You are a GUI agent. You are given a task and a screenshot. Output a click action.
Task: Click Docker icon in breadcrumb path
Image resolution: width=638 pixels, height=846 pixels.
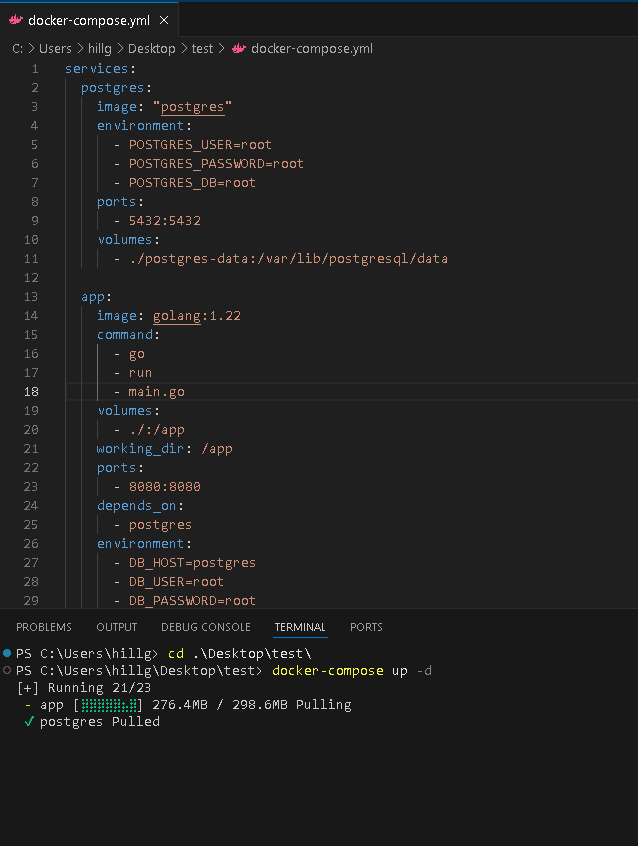[x=239, y=49]
